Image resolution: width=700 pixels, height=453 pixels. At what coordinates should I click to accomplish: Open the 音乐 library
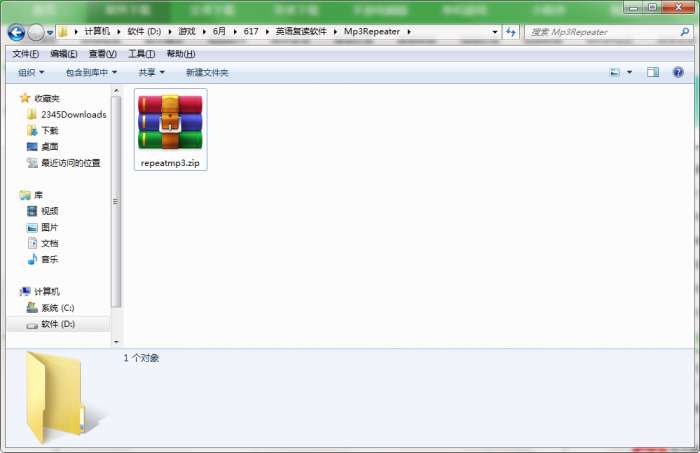(50, 259)
